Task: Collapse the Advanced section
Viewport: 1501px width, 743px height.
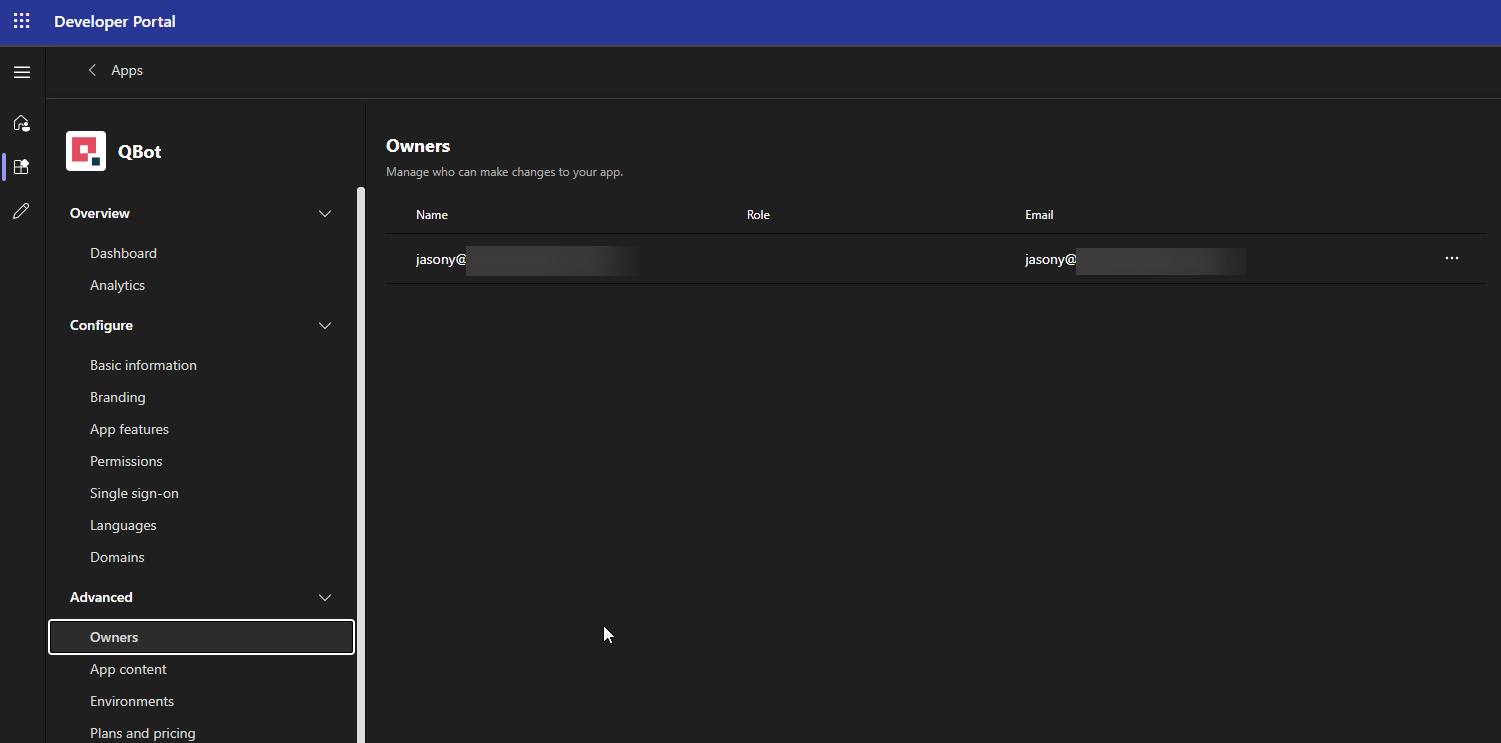Action: click(324, 597)
